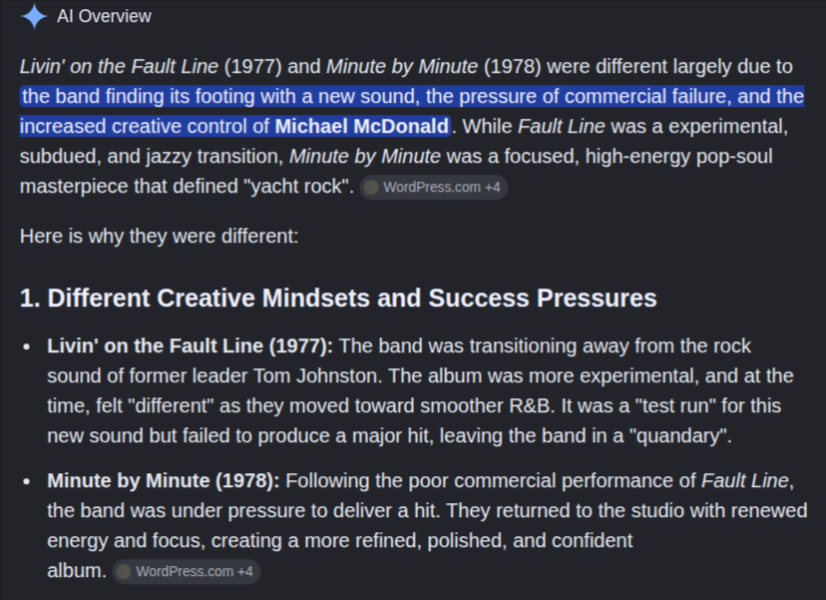This screenshot has height=600, width=826.
Task: Select the heading "Different Creative Mindsets and Success Pressures"
Action: pyautogui.click(x=352, y=298)
